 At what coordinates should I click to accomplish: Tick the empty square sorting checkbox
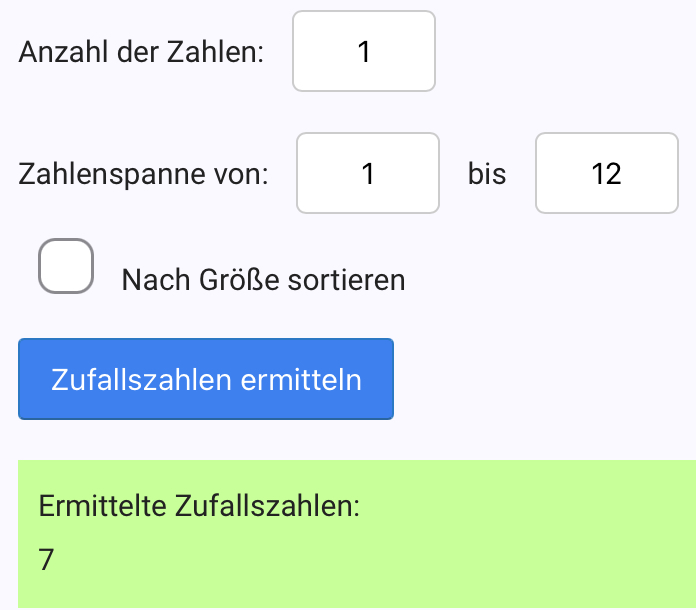pyautogui.click(x=66, y=267)
